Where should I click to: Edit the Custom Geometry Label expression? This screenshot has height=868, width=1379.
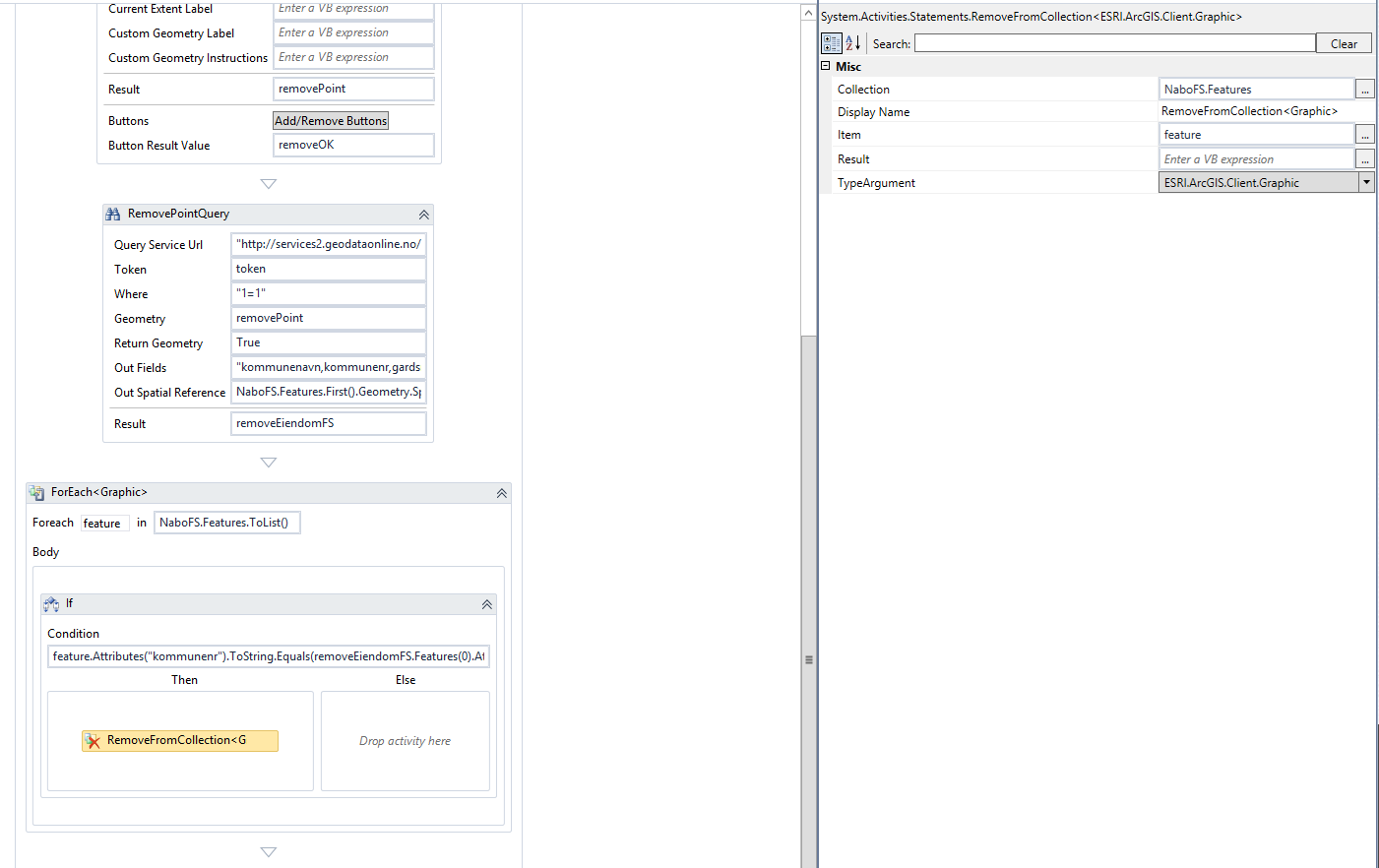pos(353,32)
